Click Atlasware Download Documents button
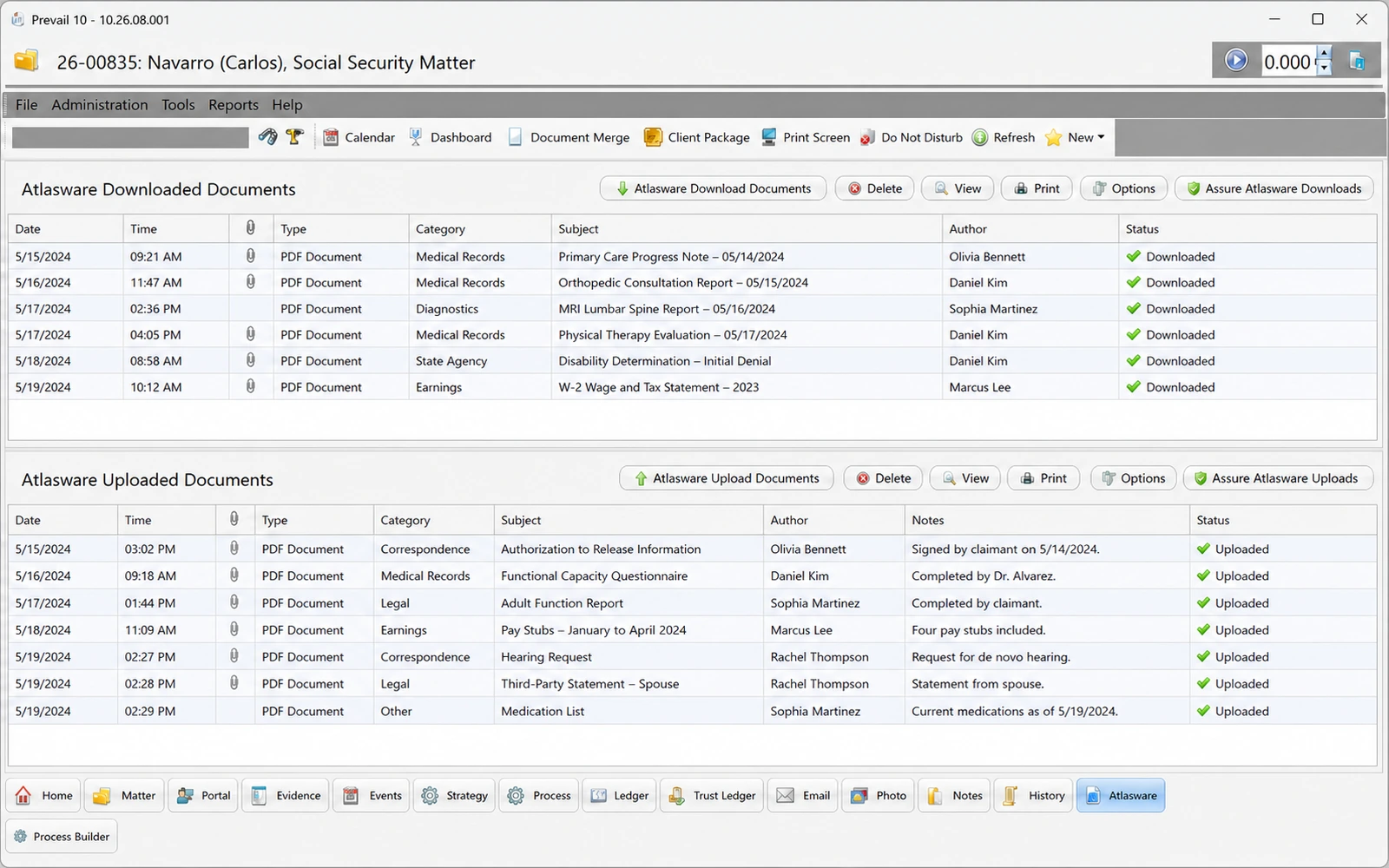The width and height of the screenshot is (1389, 868). click(714, 188)
